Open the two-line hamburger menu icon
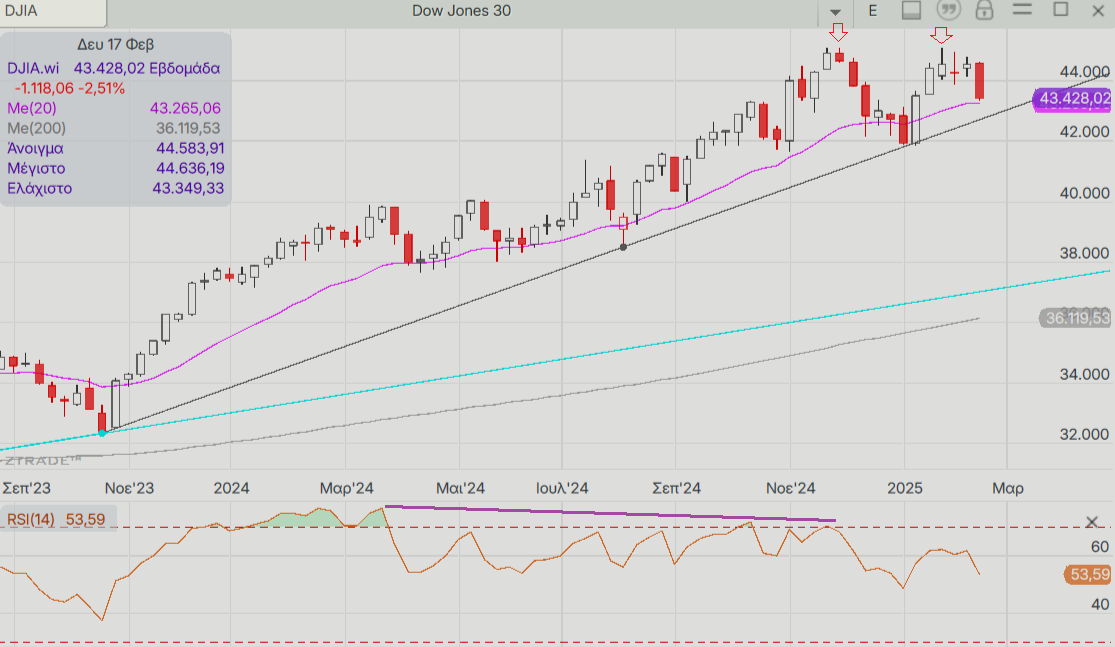The width and height of the screenshot is (1115, 647). pyautogui.click(x=1023, y=9)
